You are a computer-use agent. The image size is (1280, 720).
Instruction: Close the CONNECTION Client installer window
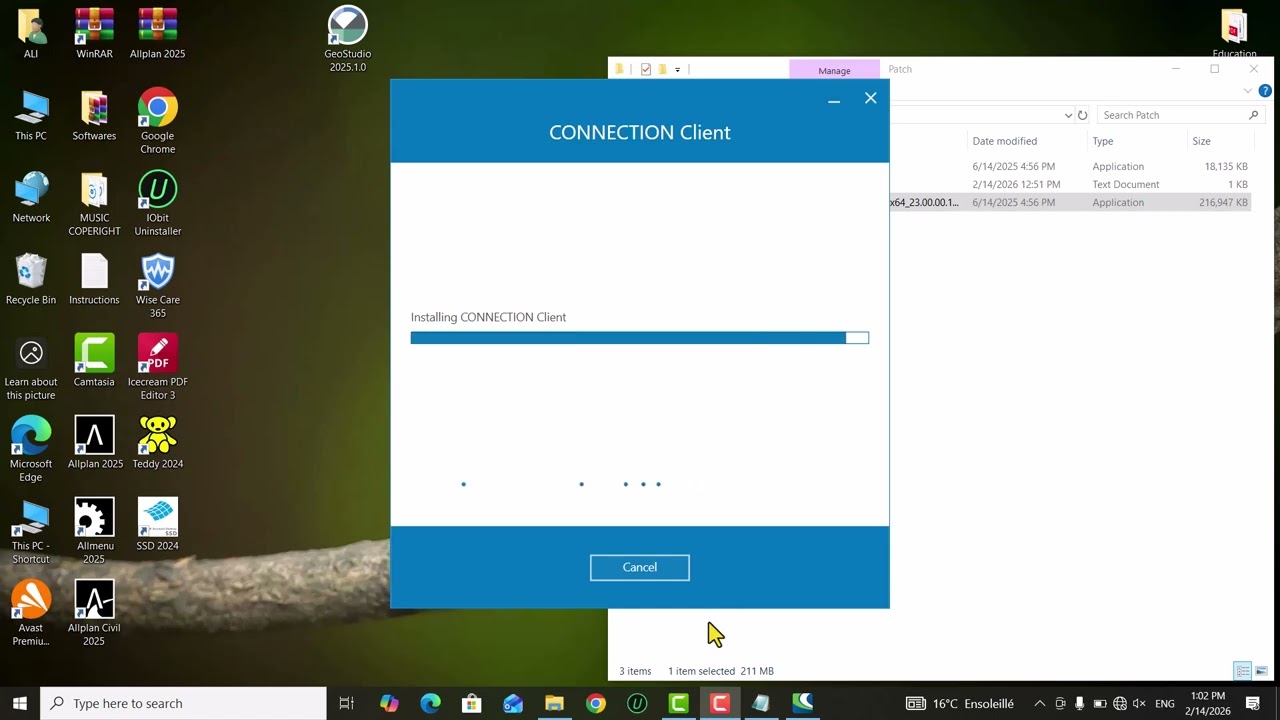click(871, 98)
